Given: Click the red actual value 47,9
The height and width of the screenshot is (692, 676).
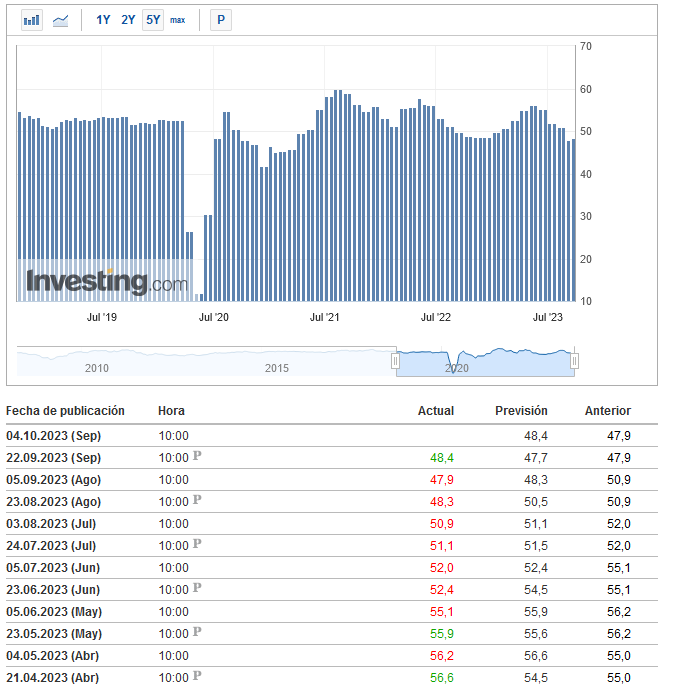Looking at the screenshot, I should click(442, 480).
